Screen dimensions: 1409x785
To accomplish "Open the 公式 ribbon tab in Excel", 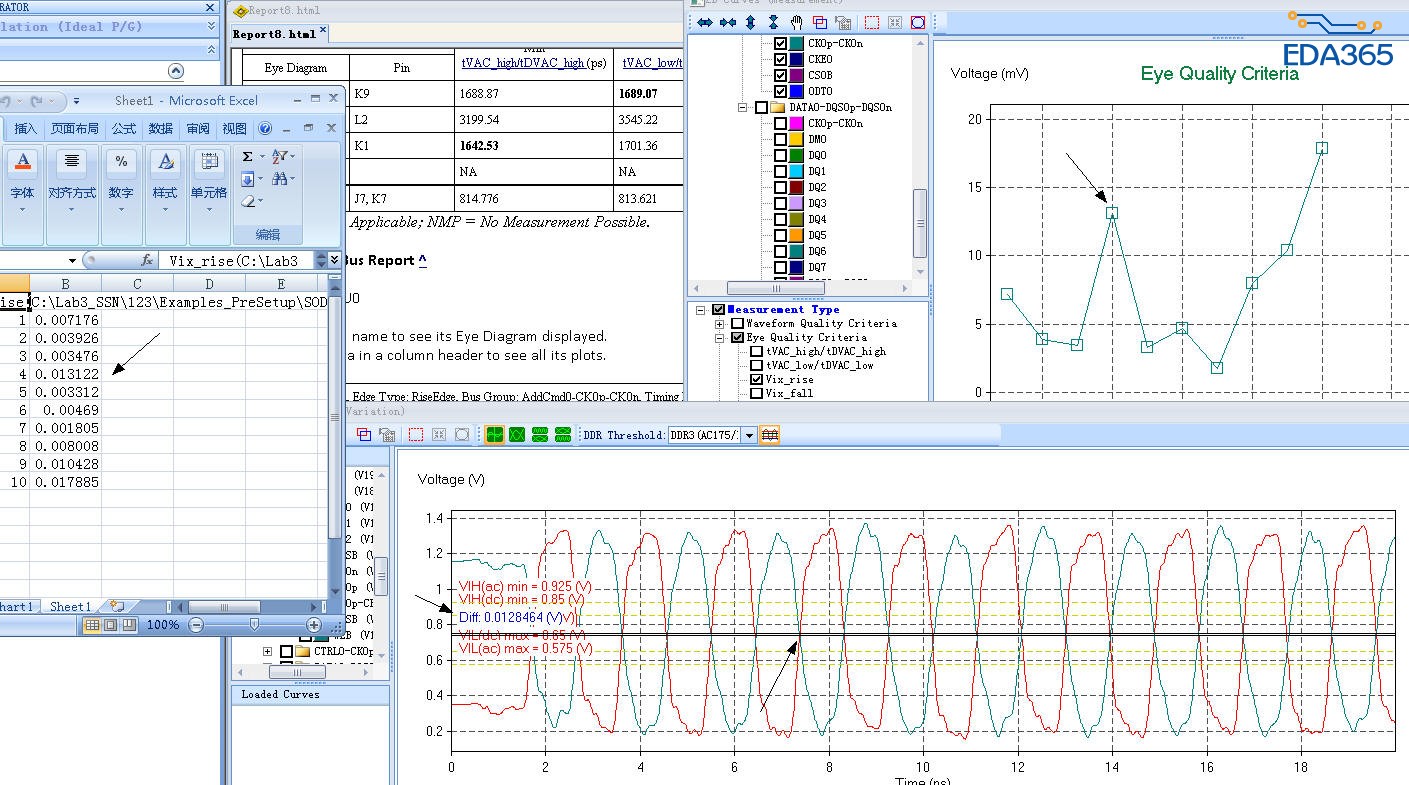I will 124,128.
